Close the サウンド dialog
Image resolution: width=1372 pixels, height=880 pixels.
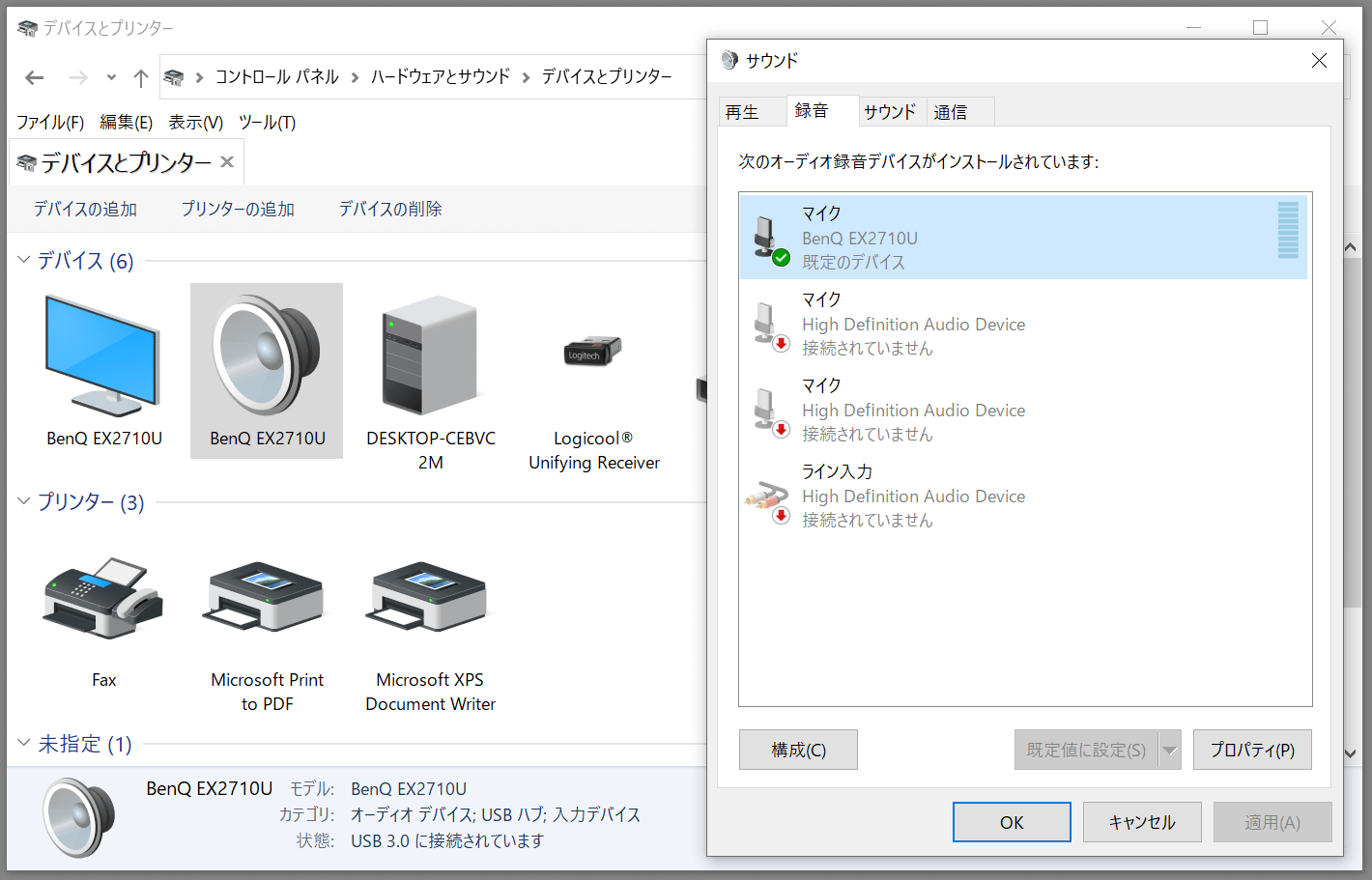(x=1319, y=60)
